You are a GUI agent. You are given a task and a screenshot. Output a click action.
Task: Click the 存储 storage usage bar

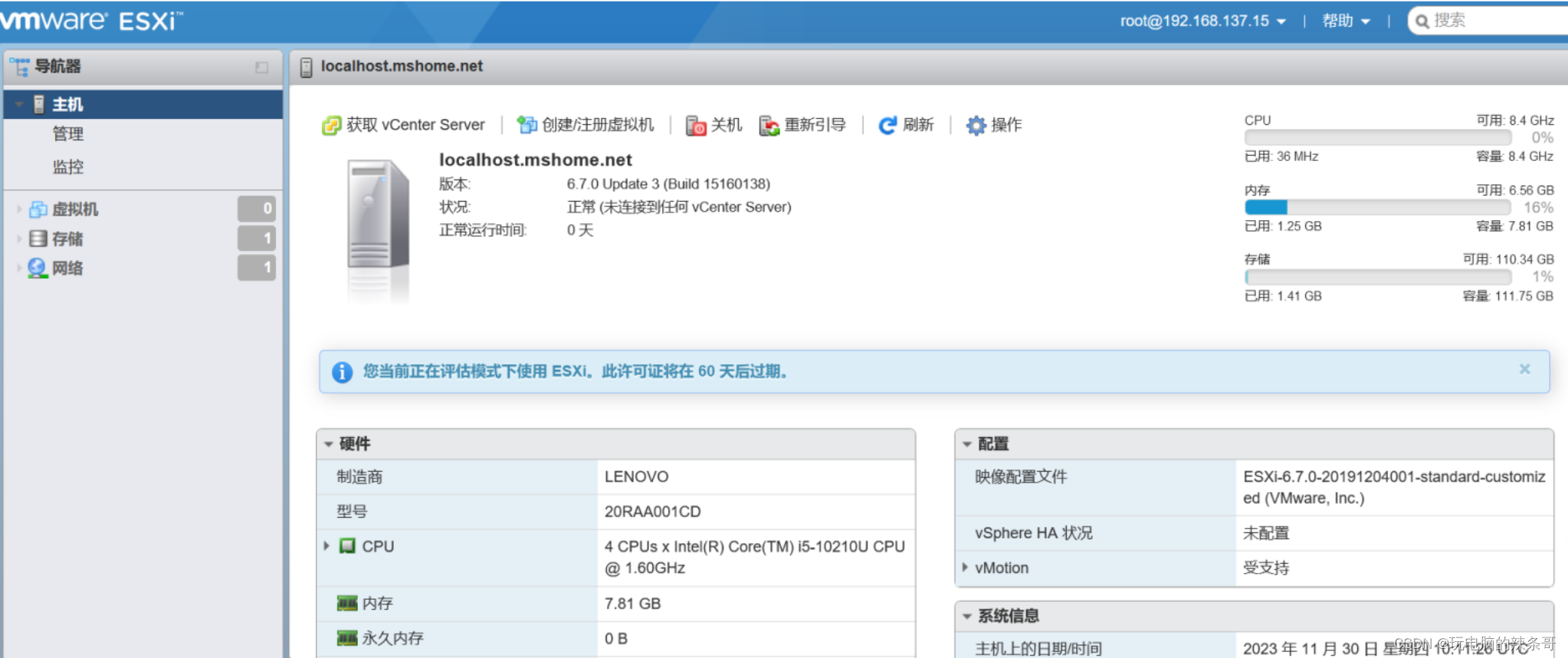point(1378,277)
